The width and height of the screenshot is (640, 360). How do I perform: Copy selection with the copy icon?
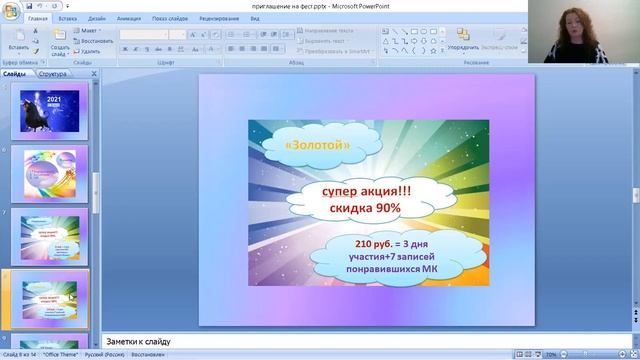pos(36,41)
